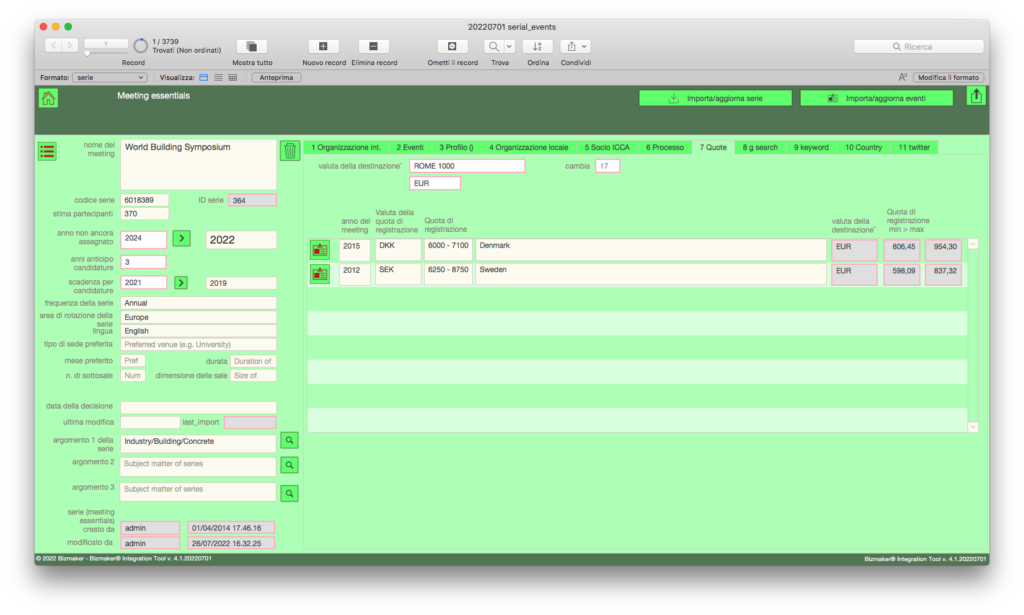
Task: Click the codice serie field
Action: coord(144,200)
